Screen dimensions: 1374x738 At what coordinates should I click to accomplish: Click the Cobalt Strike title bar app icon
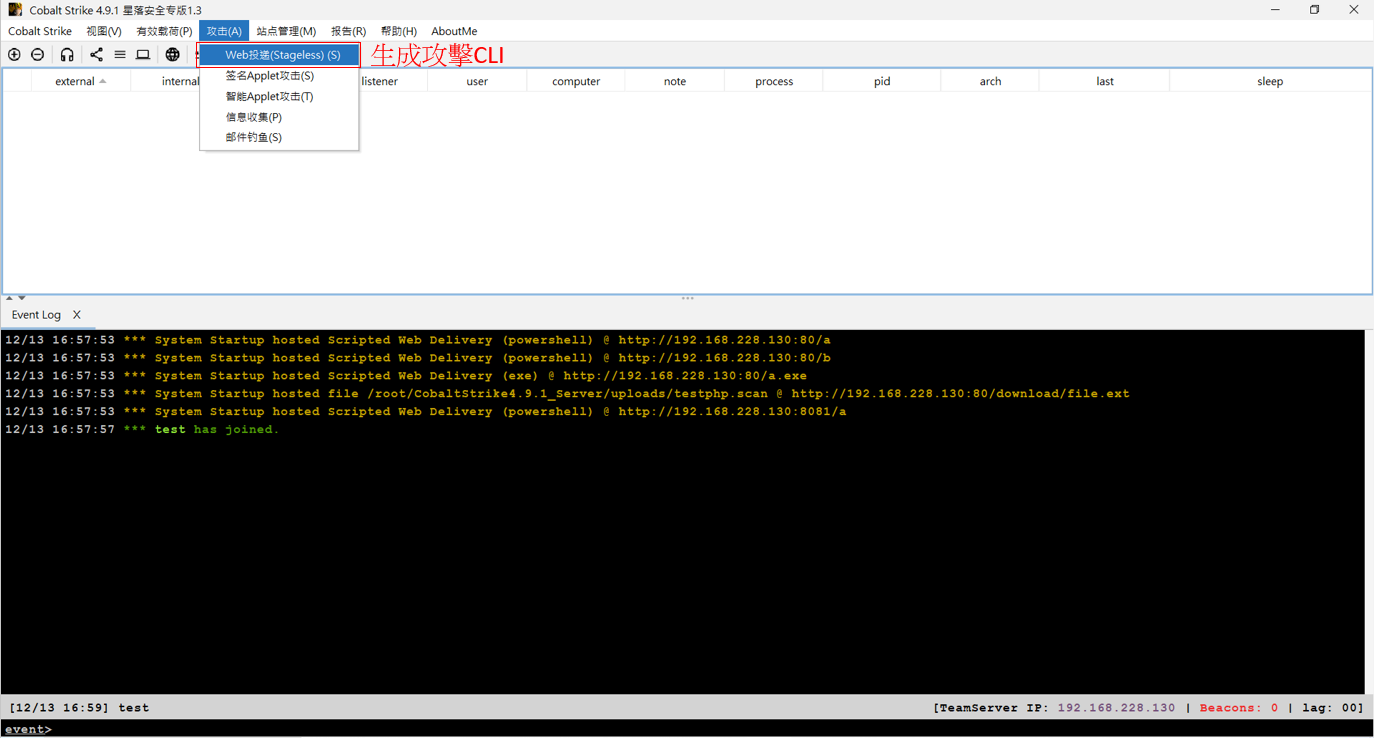point(15,10)
